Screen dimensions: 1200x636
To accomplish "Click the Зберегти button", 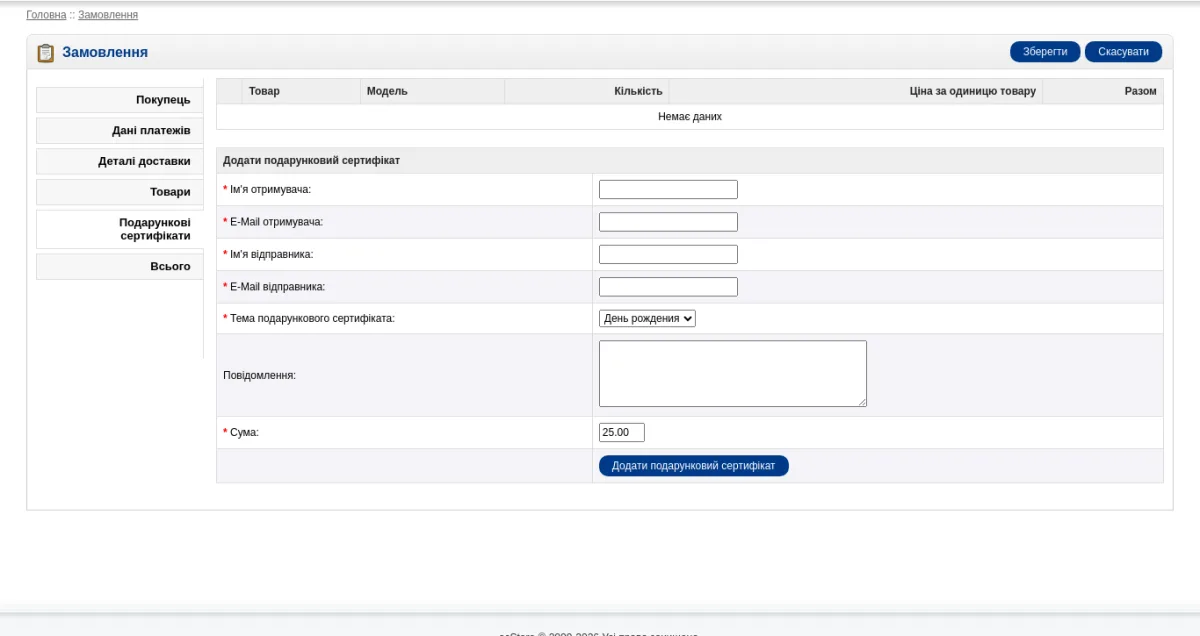I will coord(1045,52).
